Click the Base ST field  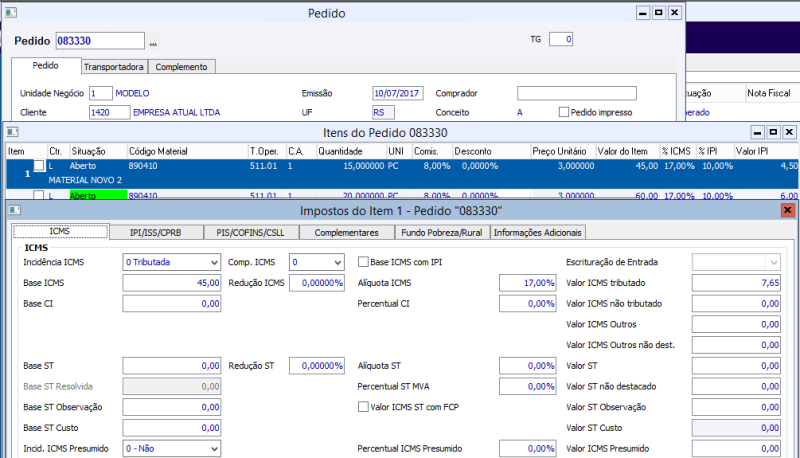click(172, 366)
